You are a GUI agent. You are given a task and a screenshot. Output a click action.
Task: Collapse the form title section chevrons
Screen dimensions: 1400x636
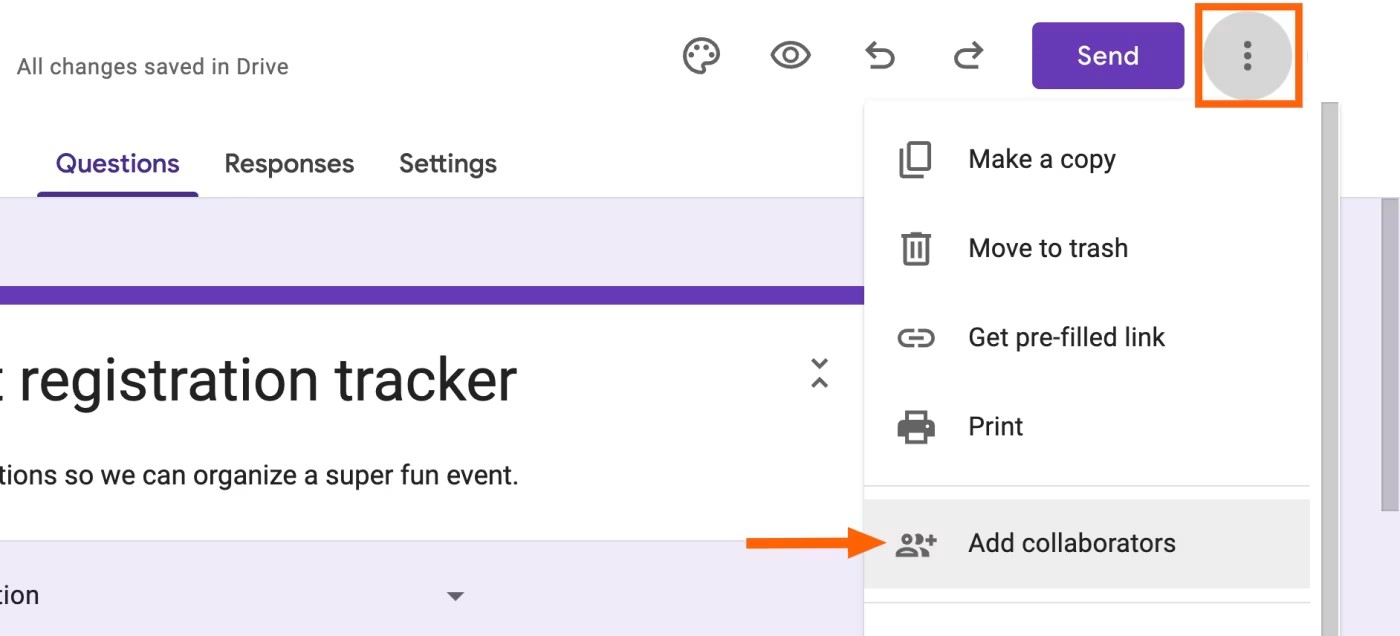pos(820,373)
